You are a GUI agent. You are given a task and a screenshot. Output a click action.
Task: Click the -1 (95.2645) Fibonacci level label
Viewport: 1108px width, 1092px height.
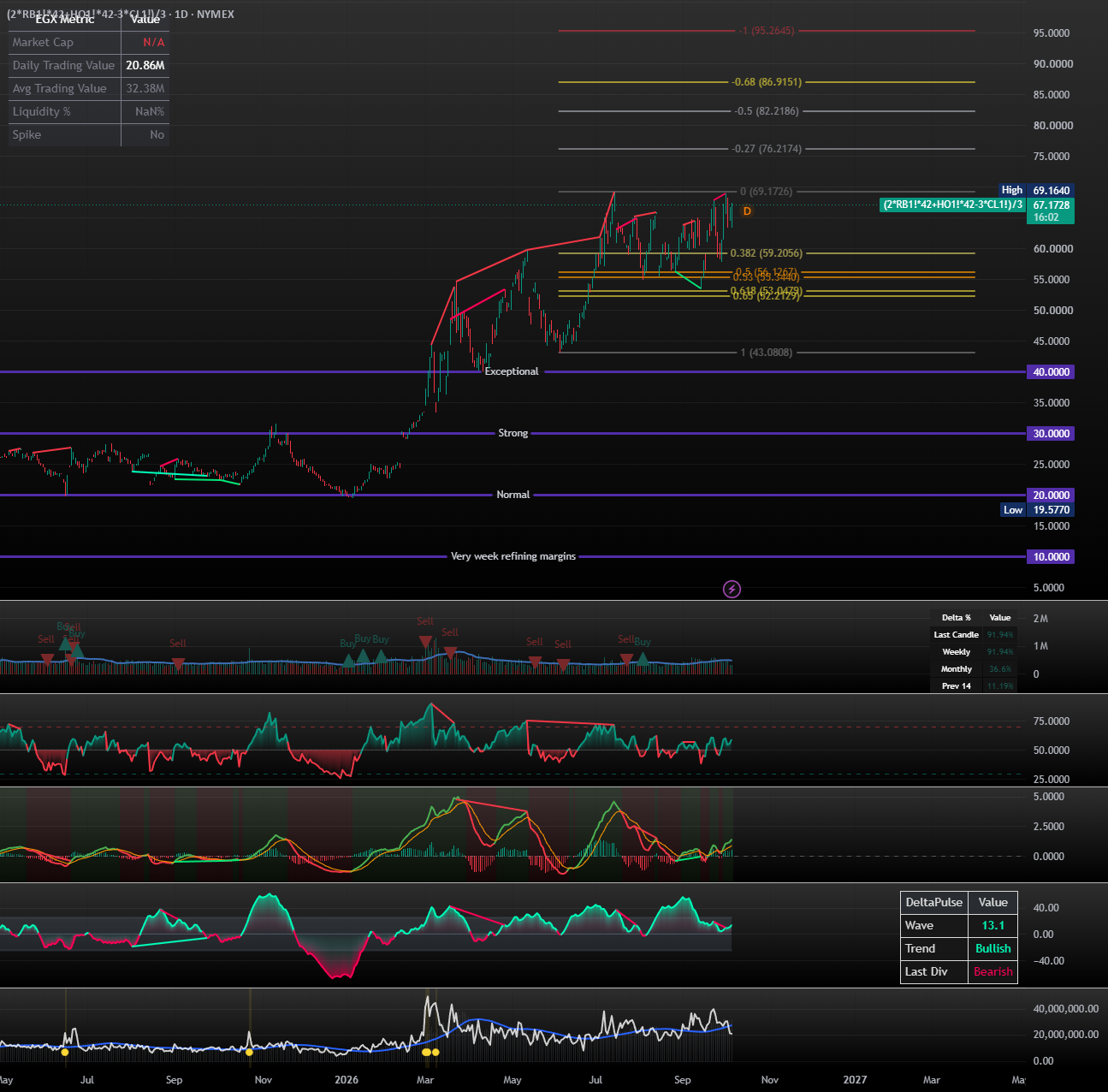pos(767,31)
